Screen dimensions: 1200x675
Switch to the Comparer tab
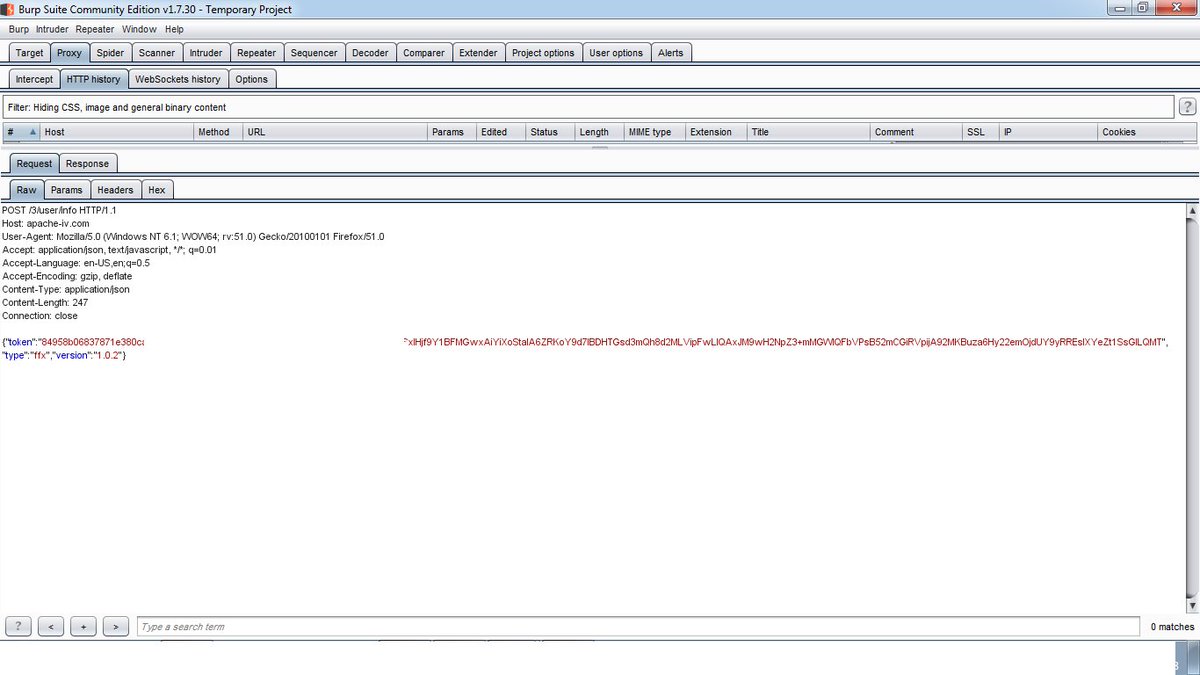424,53
